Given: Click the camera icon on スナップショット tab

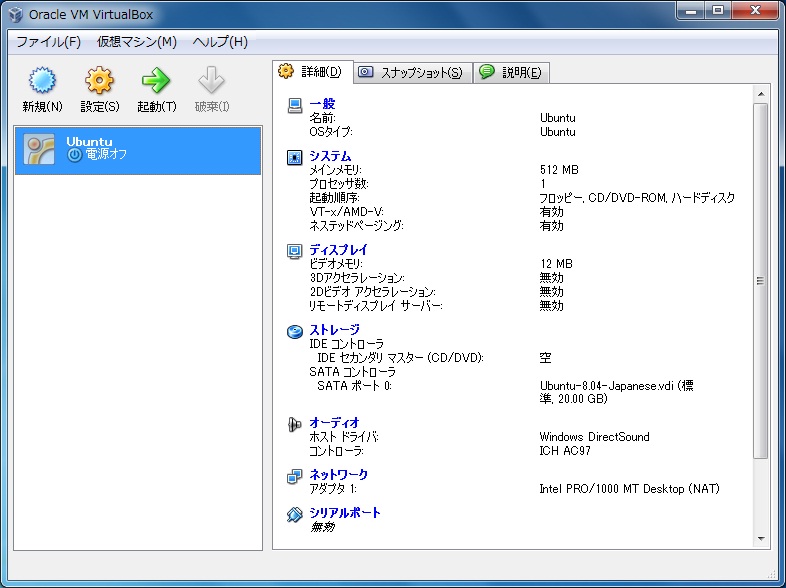Looking at the screenshot, I should click(366, 72).
